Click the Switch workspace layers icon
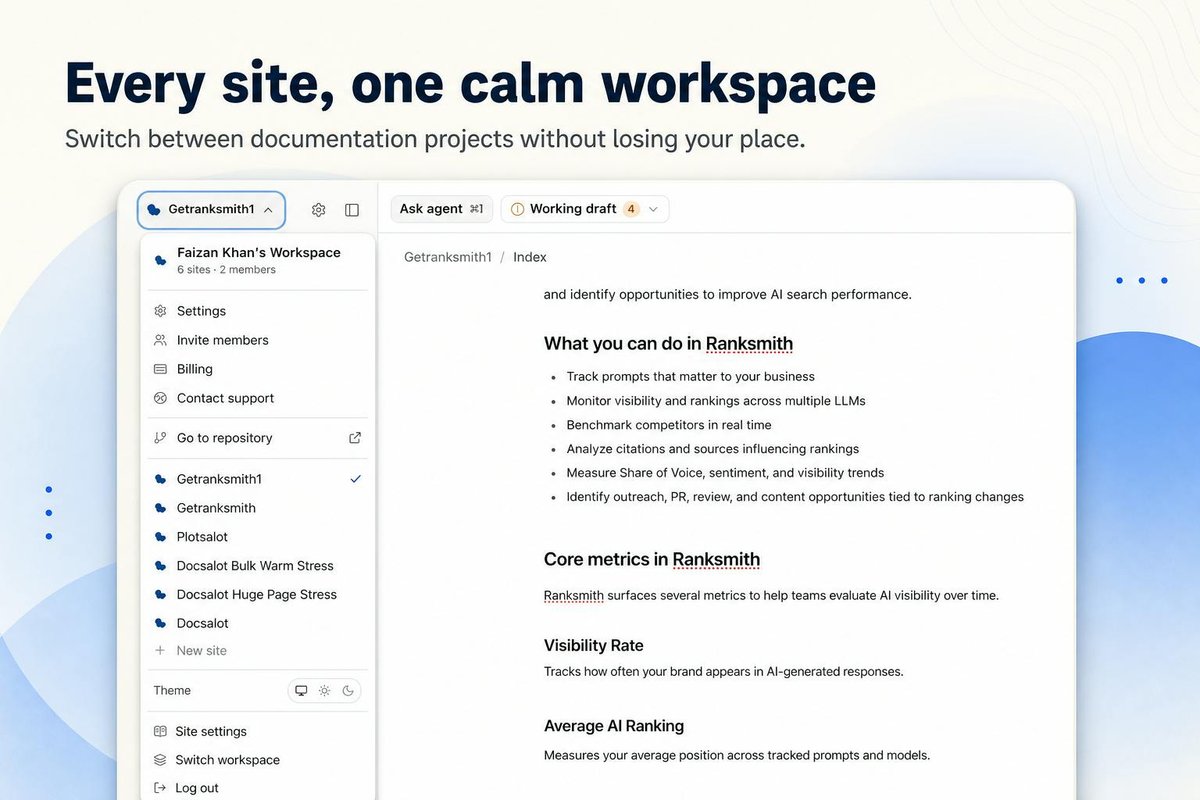 [160, 760]
